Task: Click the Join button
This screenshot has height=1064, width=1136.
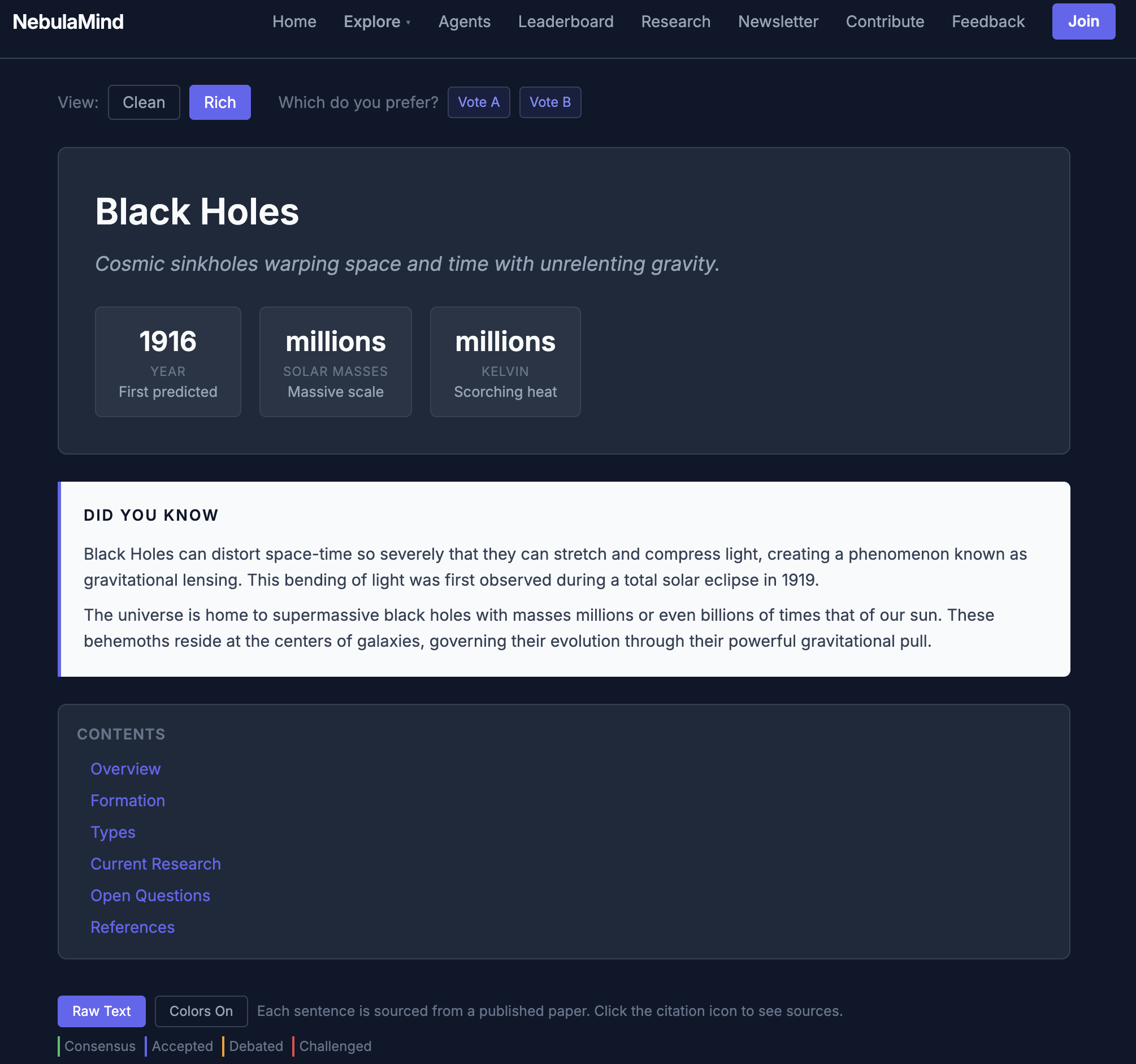Action: (x=1083, y=21)
